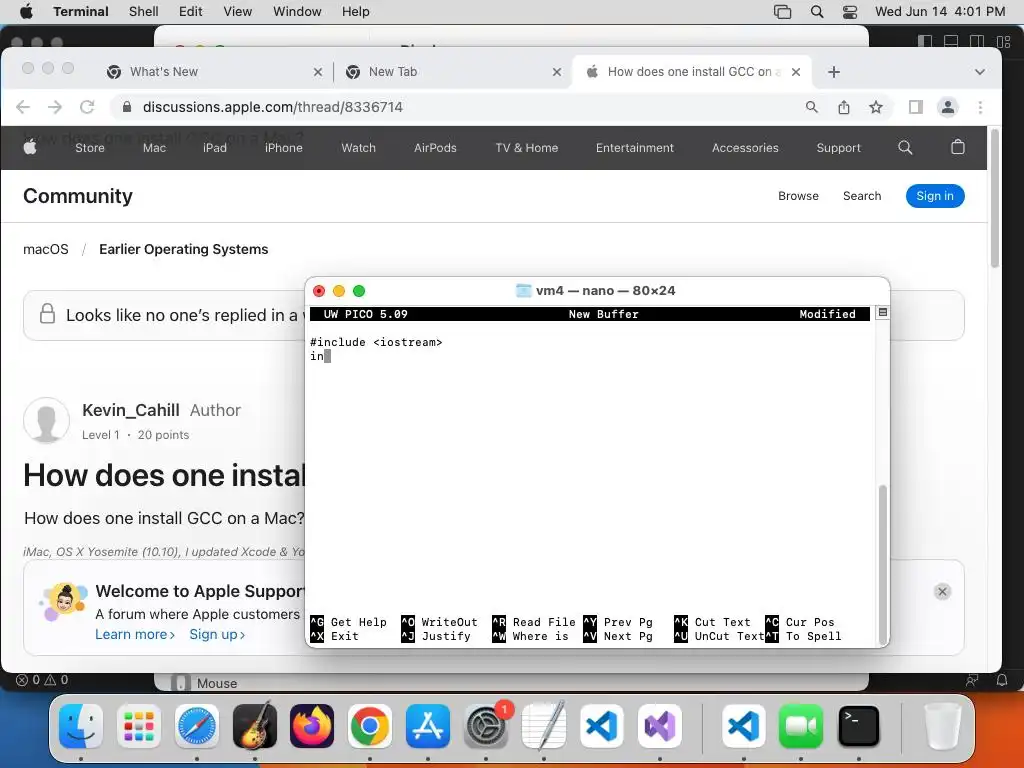Click the Stage Manager windows icon in menu bar
1024x768 pixels.
[782, 12]
